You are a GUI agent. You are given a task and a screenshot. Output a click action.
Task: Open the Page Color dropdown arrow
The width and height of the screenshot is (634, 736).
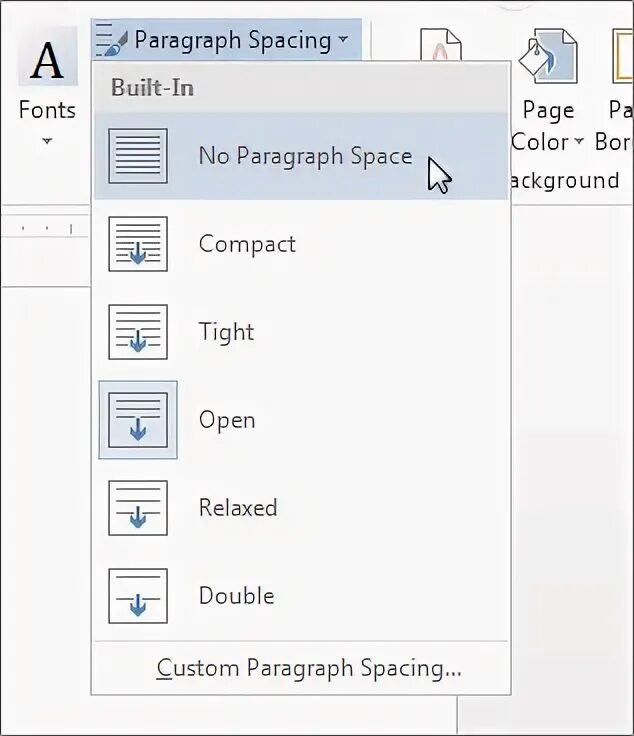579,141
